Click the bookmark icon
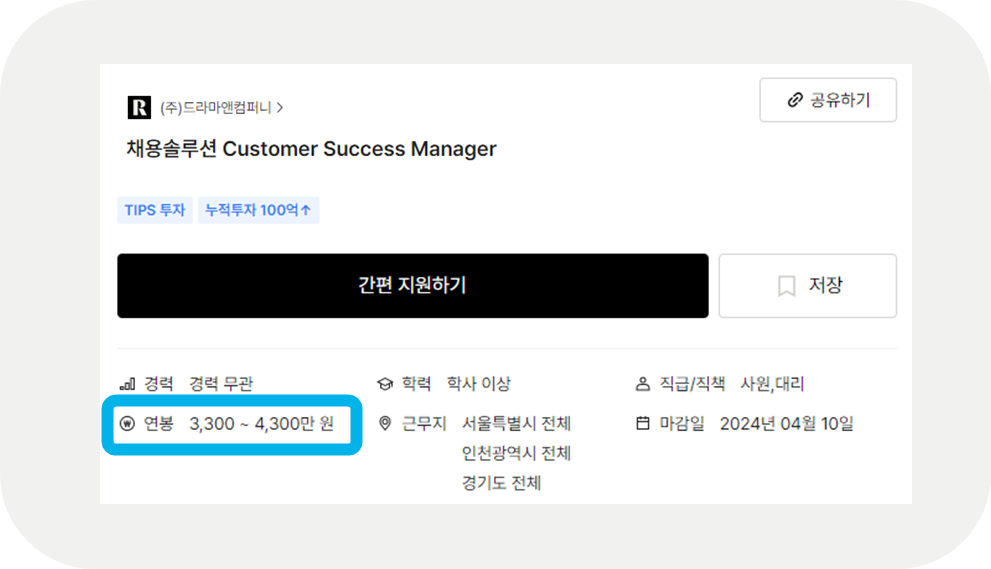 (x=786, y=286)
